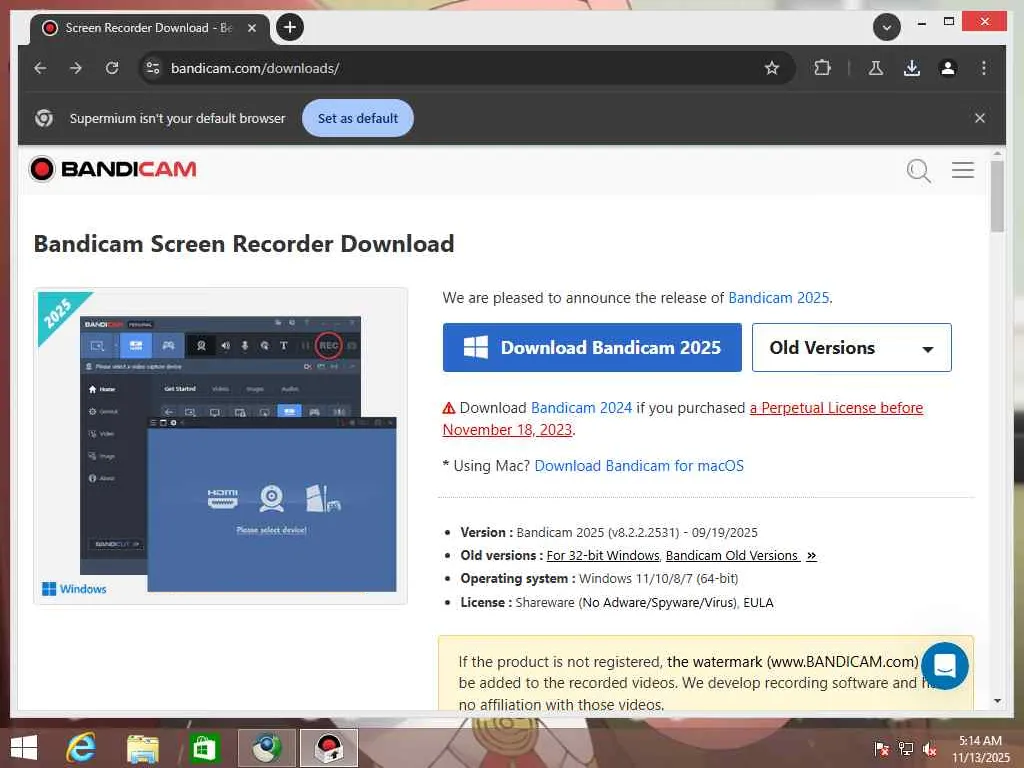Open the Extensions puzzle icon
This screenshot has width=1024, height=768.
coord(822,68)
